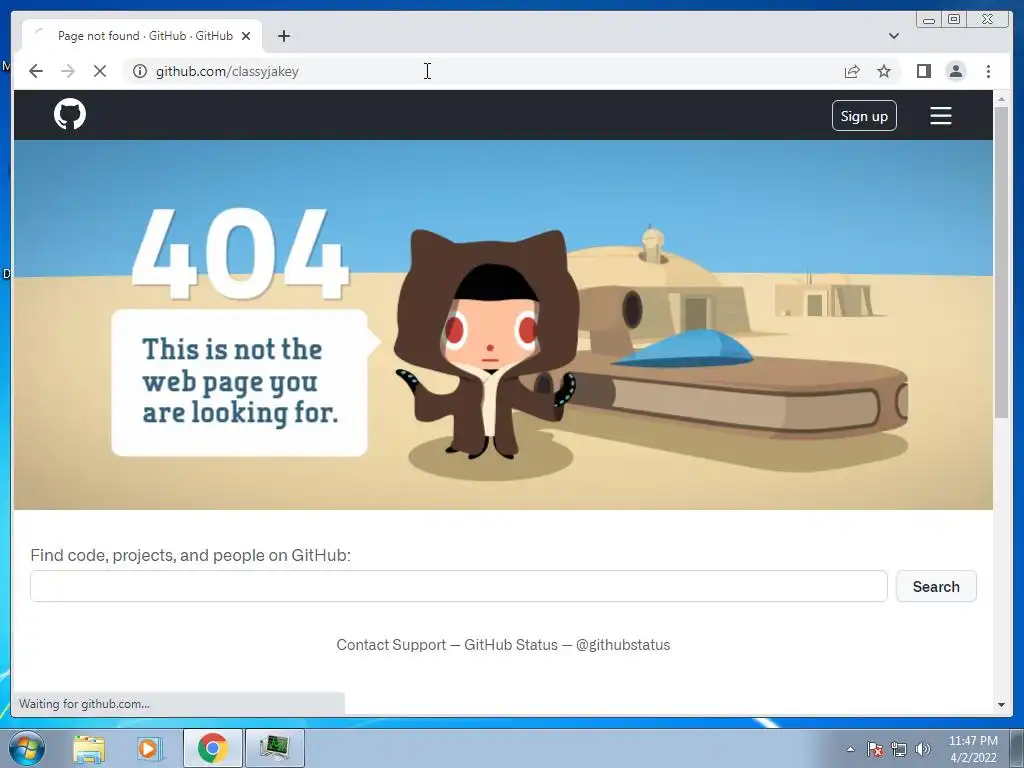View site information icon

(x=140, y=71)
